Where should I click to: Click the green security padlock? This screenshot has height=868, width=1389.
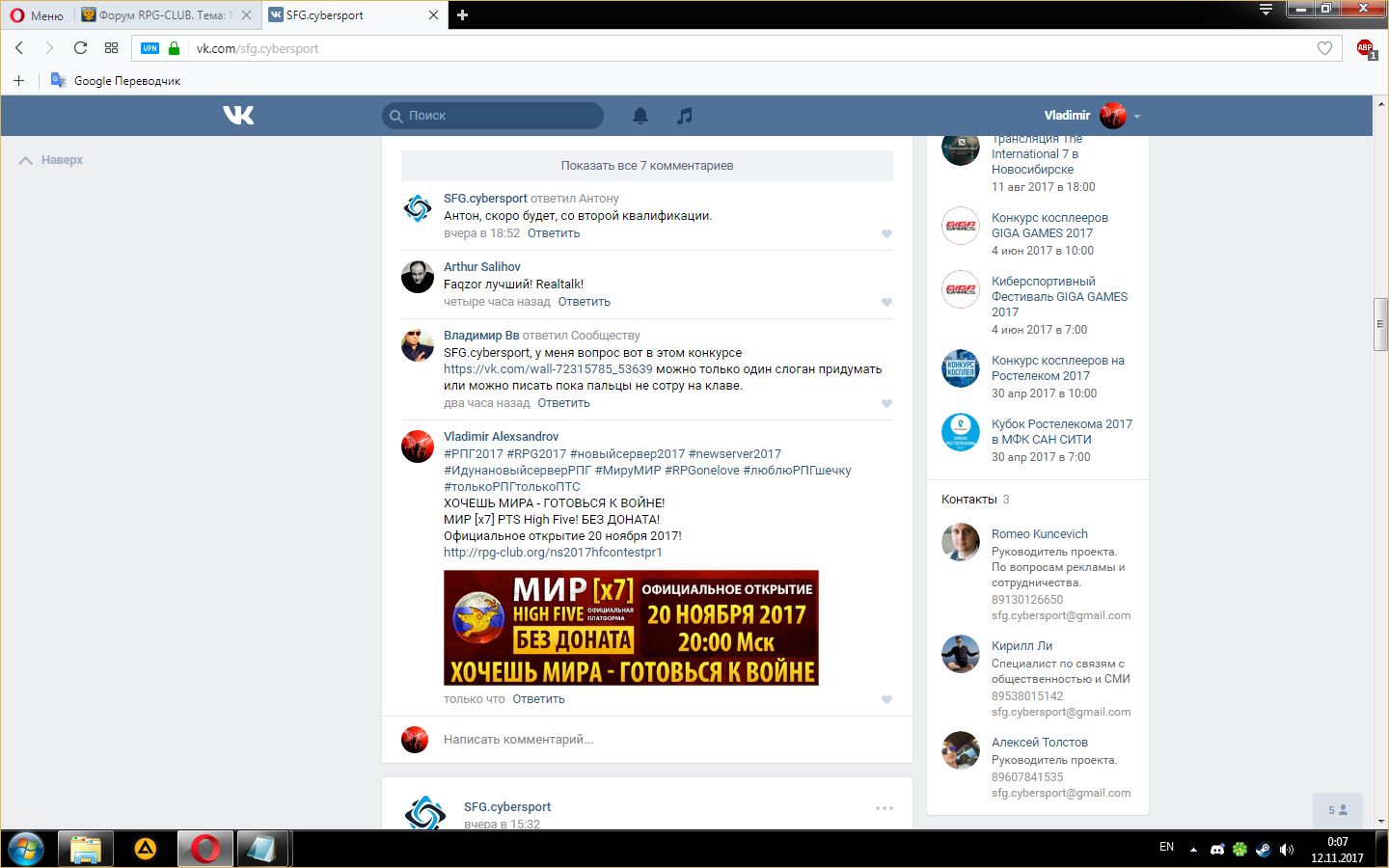coord(174,48)
